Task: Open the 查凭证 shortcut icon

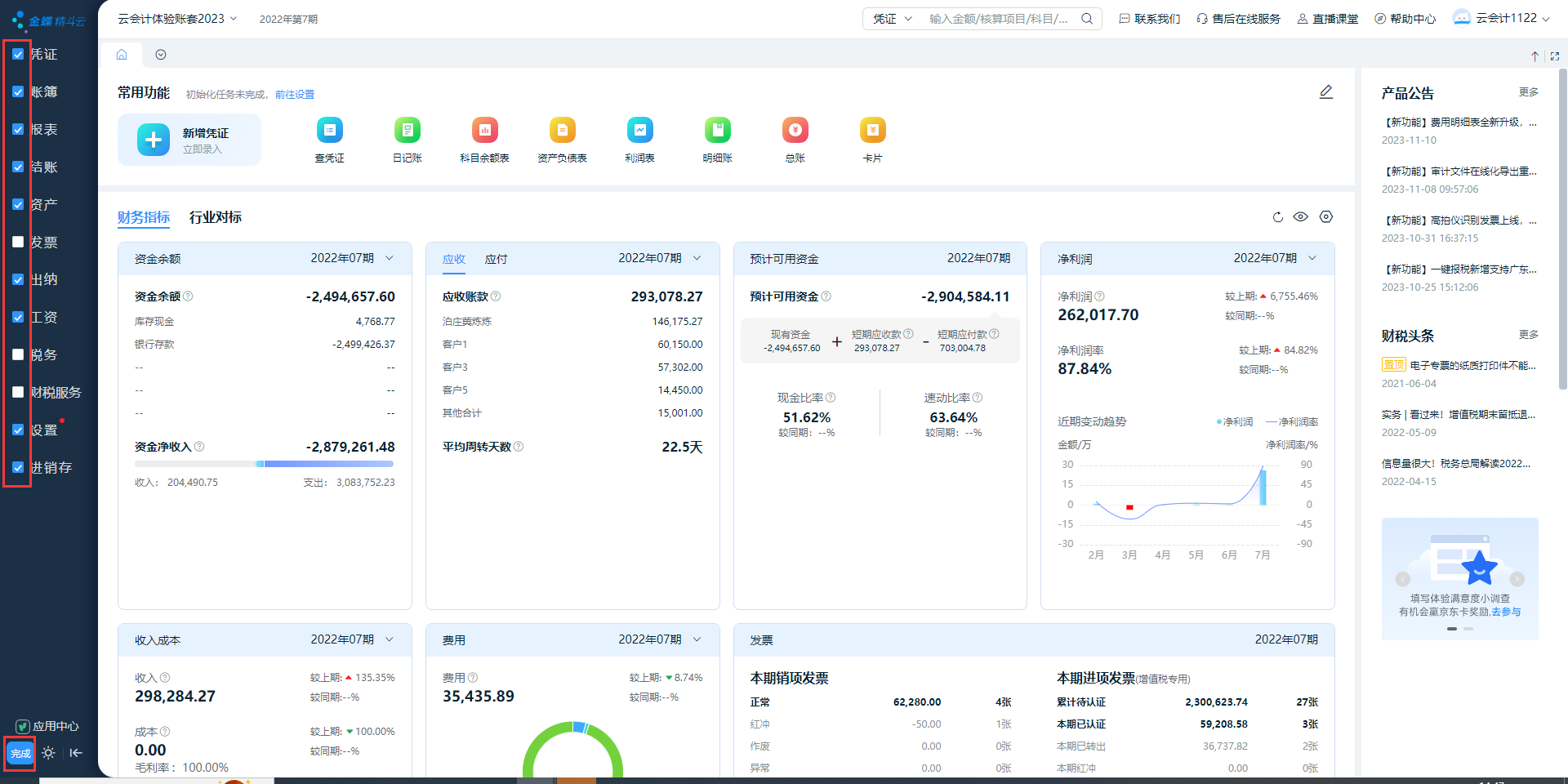Action: [329, 131]
